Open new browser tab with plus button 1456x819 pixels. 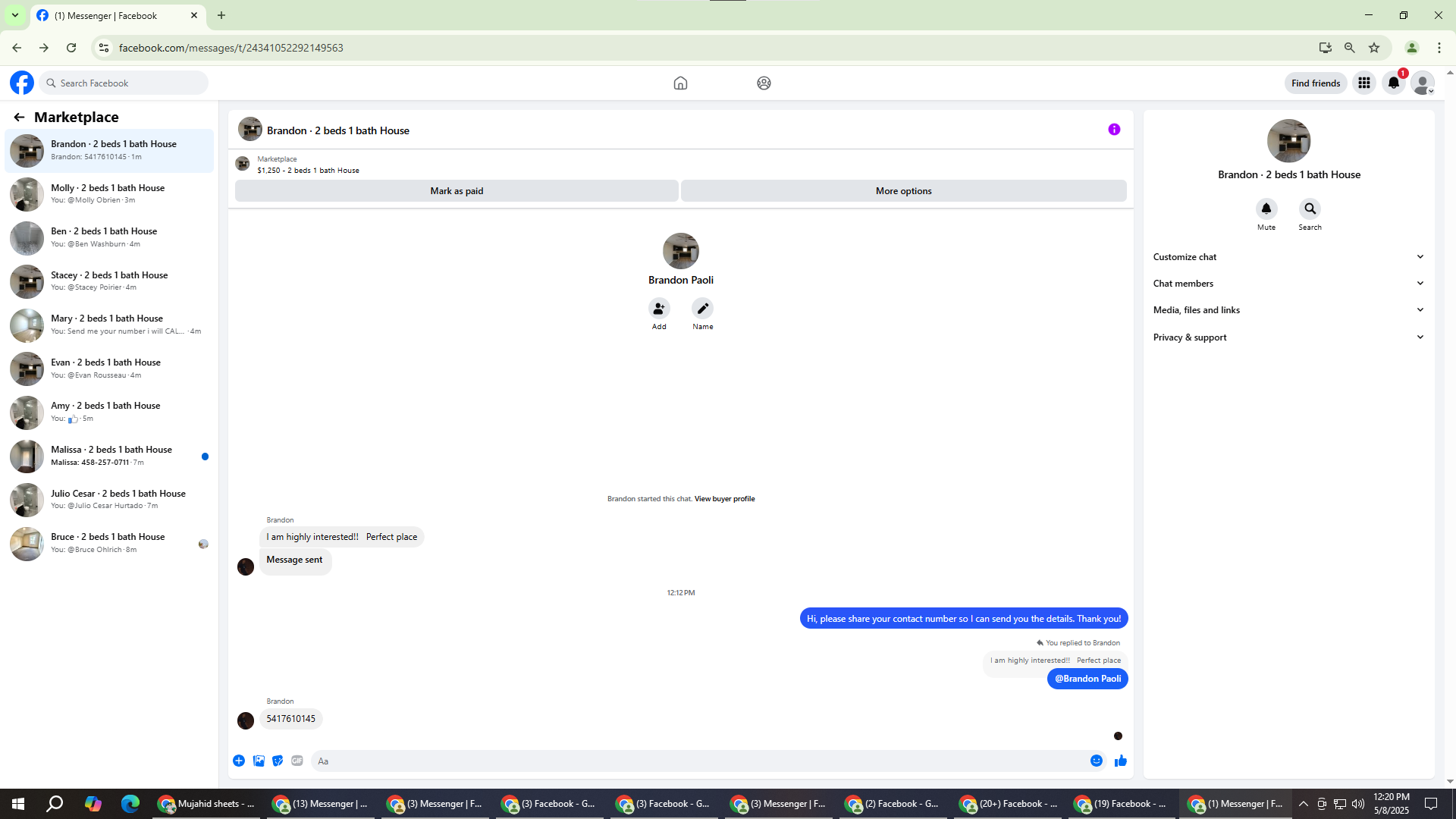coord(221,15)
